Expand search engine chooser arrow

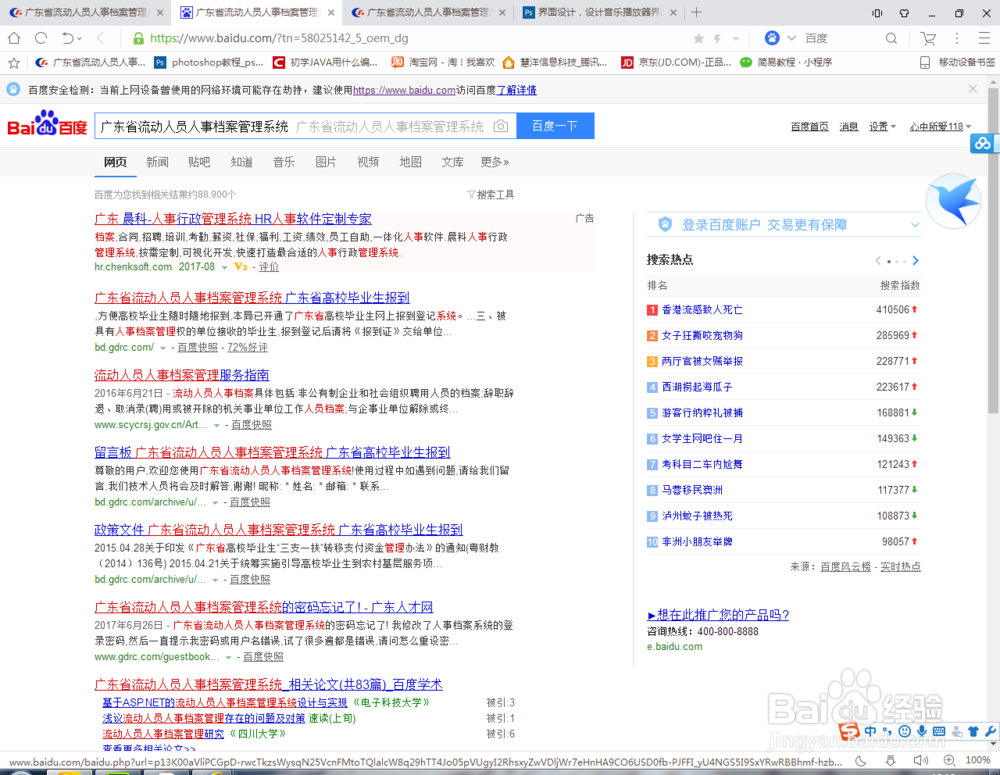click(x=791, y=38)
